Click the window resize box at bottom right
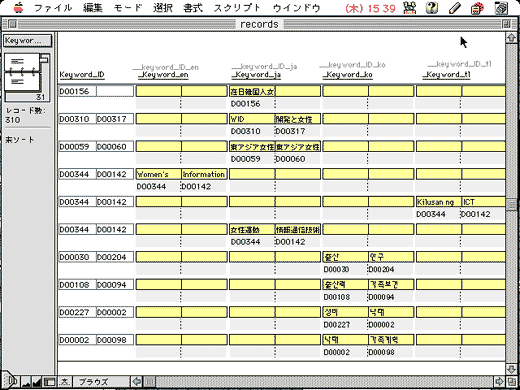This screenshot has width=520, height=390. 511,381
